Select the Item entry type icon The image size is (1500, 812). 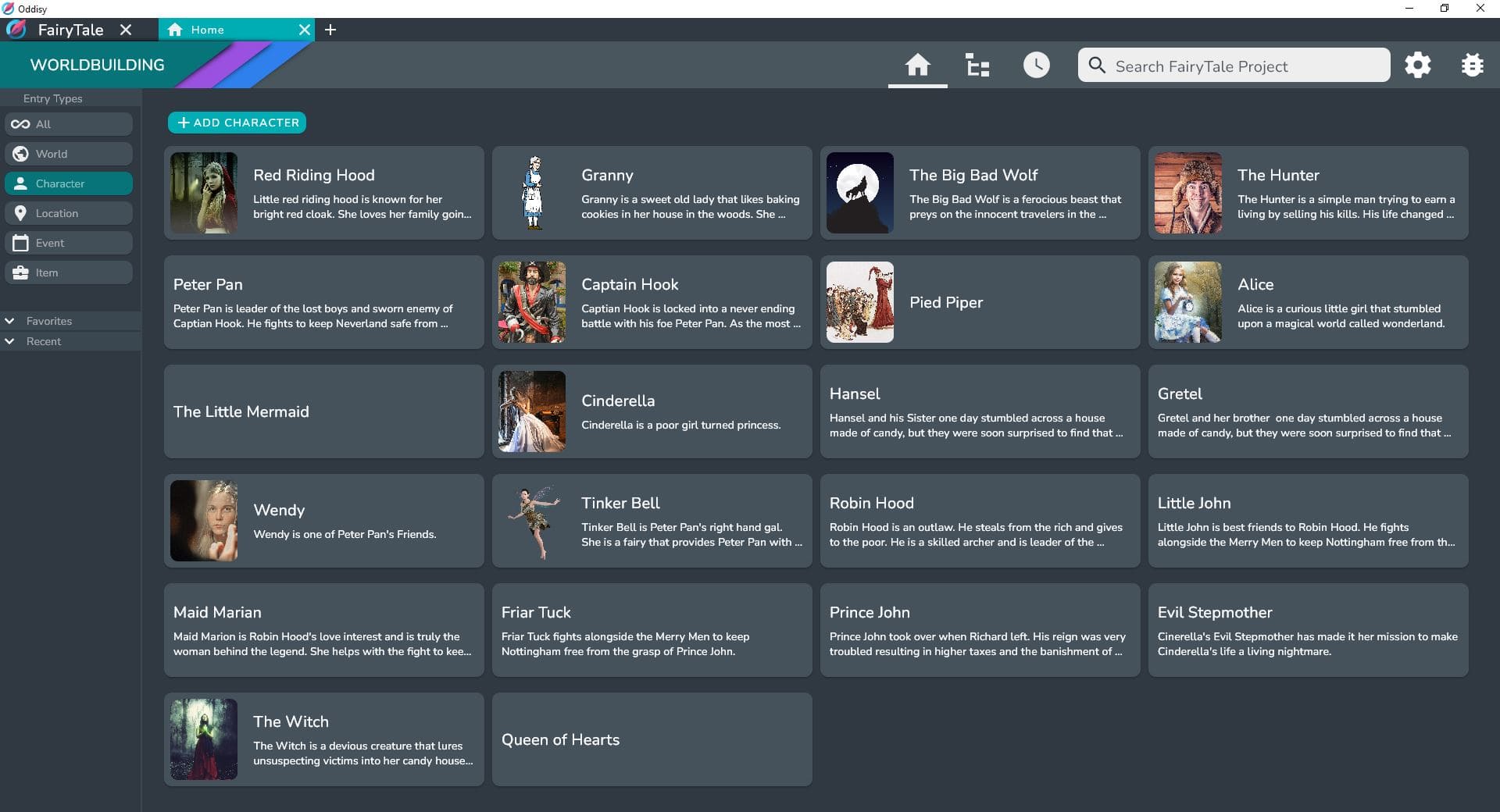[x=68, y=272]
